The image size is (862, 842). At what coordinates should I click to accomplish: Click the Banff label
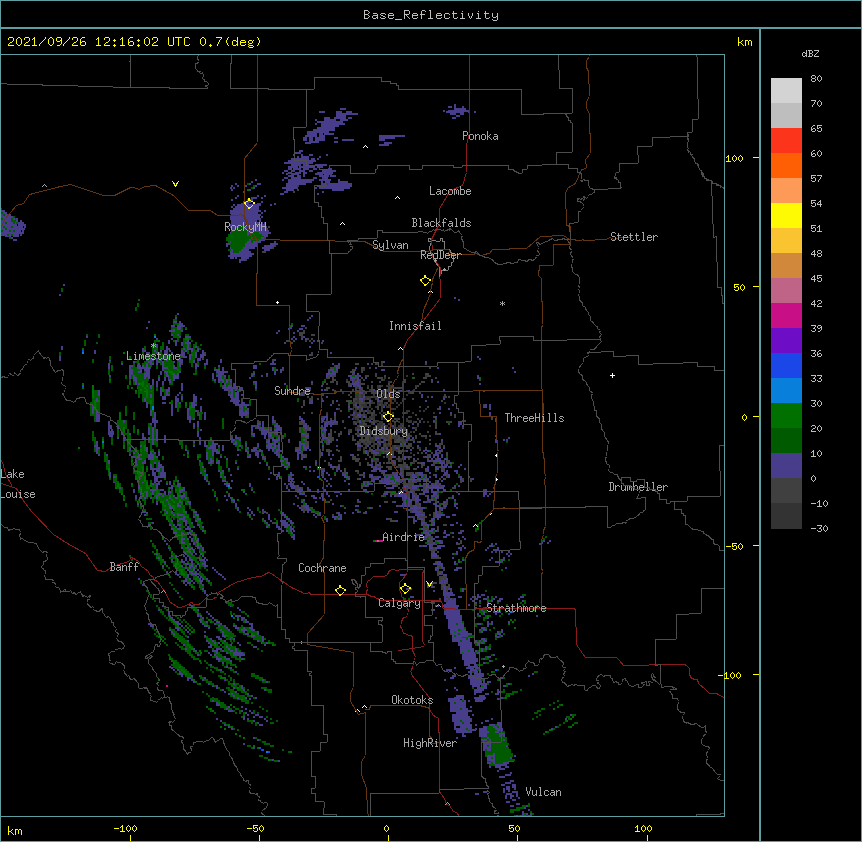click(x=124, y=567)
